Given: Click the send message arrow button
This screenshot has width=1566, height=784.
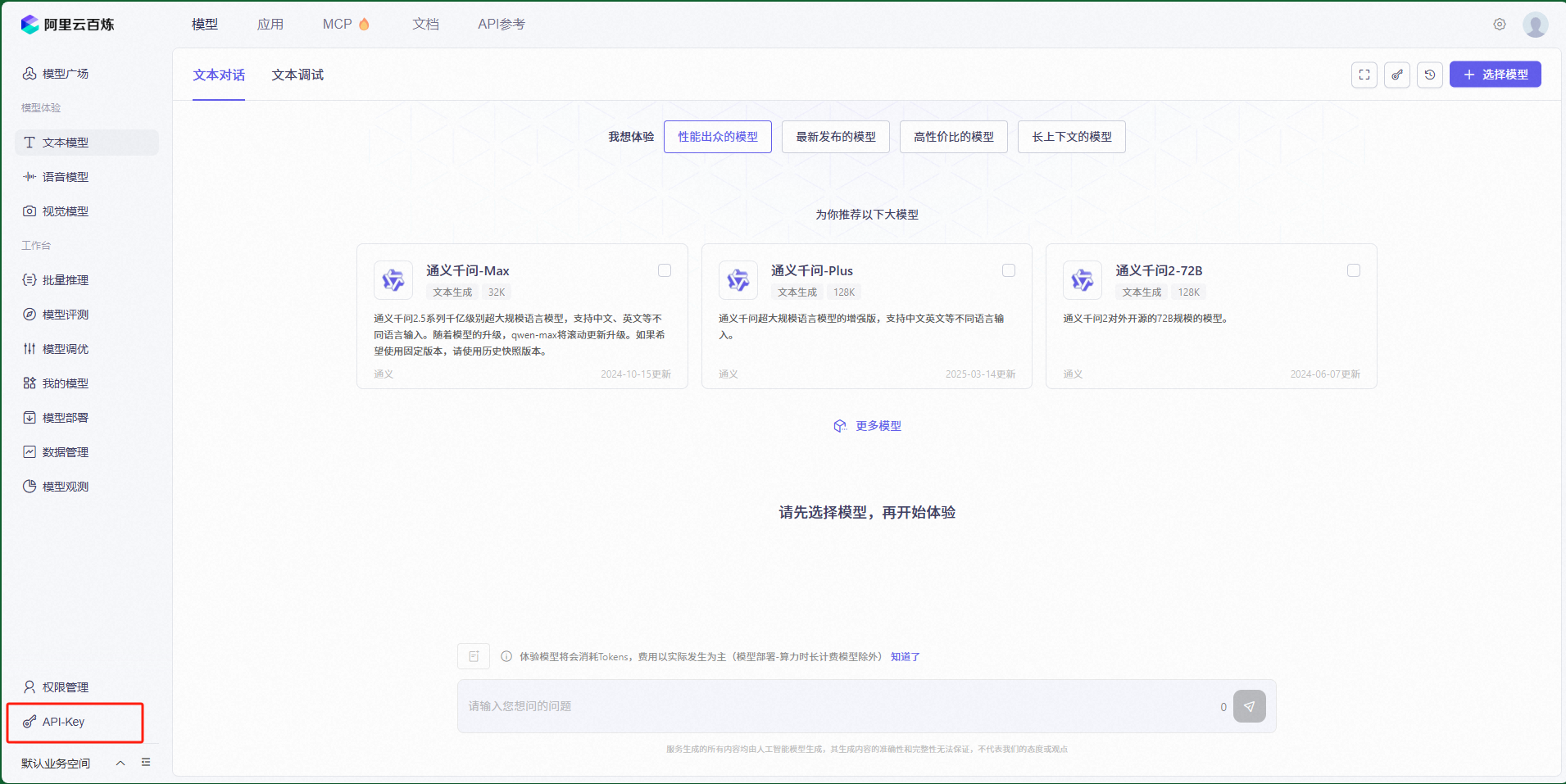Looking at the screenshot, I should point(1250,706).
